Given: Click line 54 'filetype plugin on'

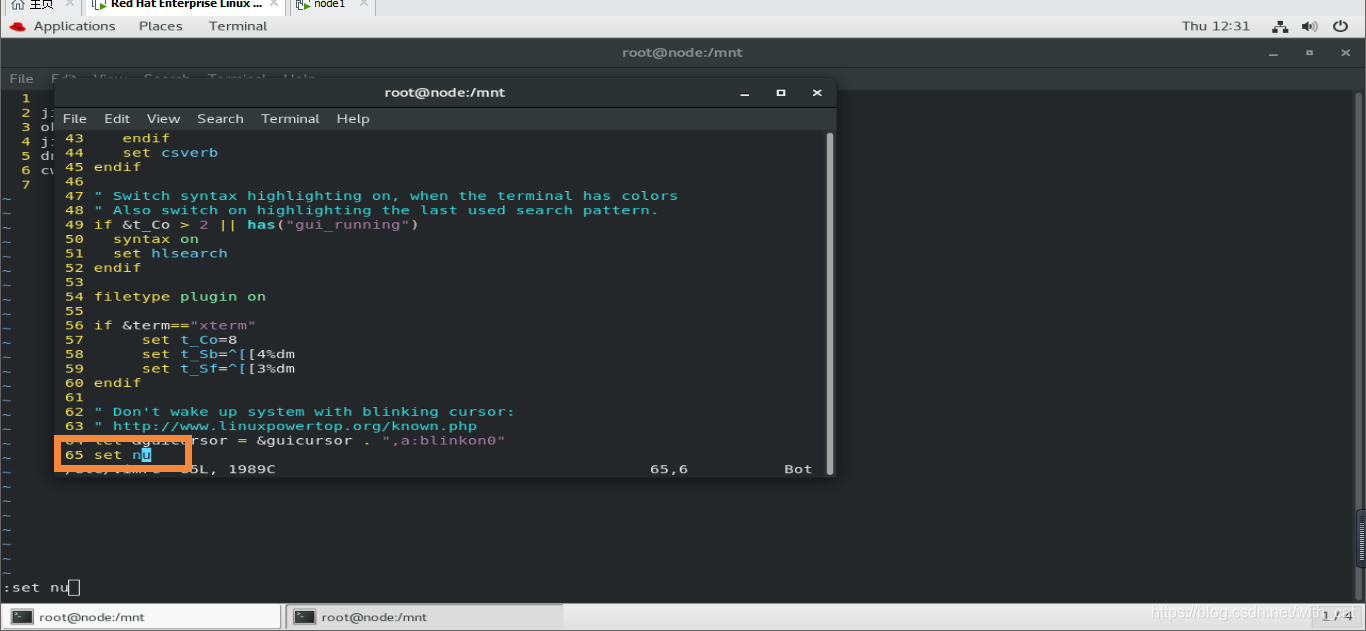Looking at the screenshot, I should 180,296.
